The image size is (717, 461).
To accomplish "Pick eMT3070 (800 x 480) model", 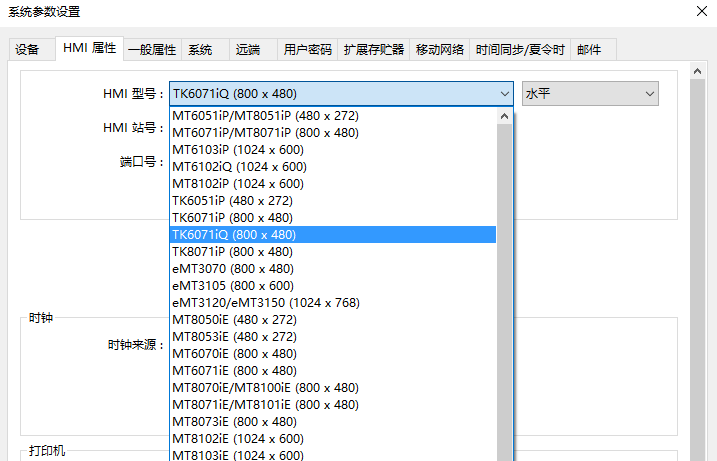I will (x=233, y=269).
